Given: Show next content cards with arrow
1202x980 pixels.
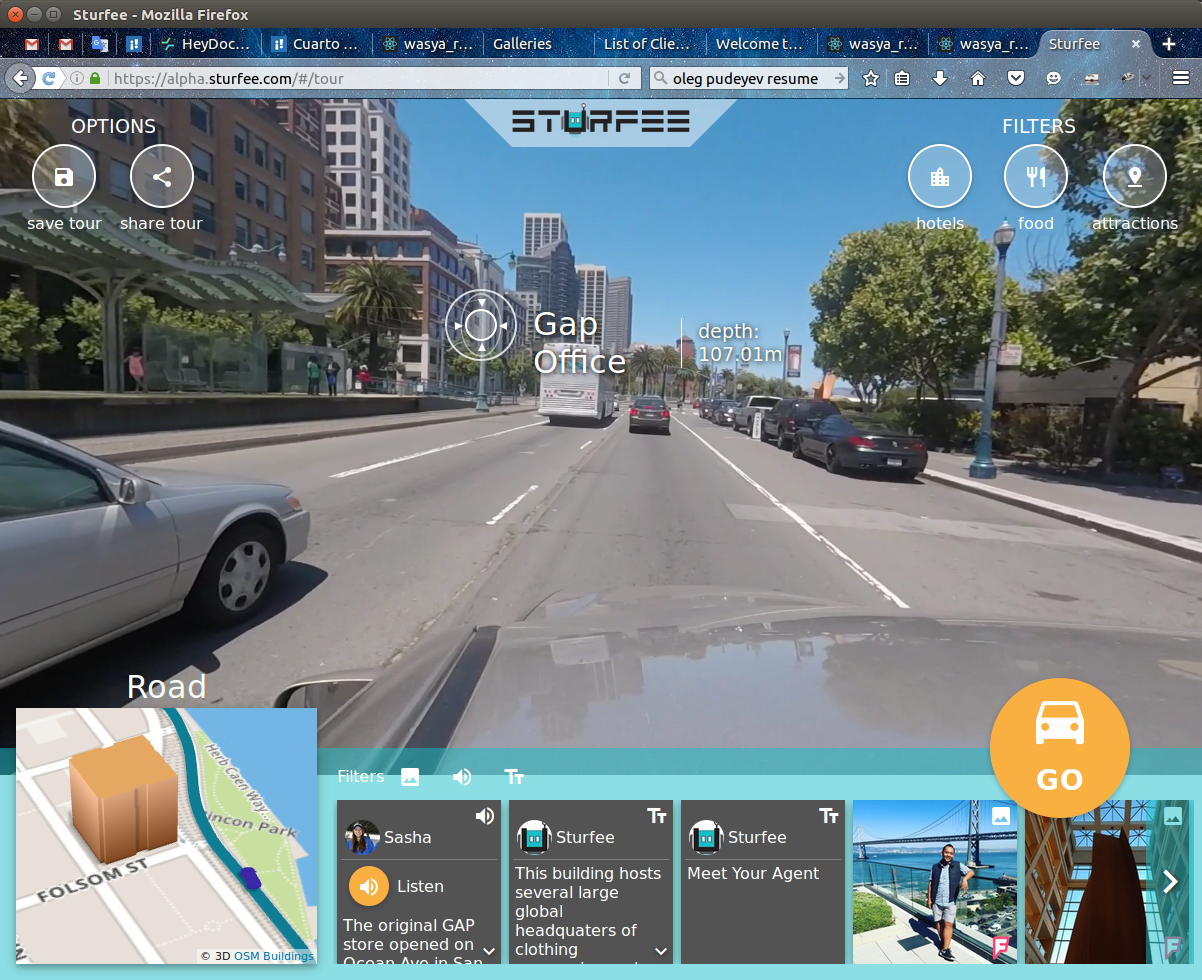Looking at the screenshot, I should pos(1170,881).
